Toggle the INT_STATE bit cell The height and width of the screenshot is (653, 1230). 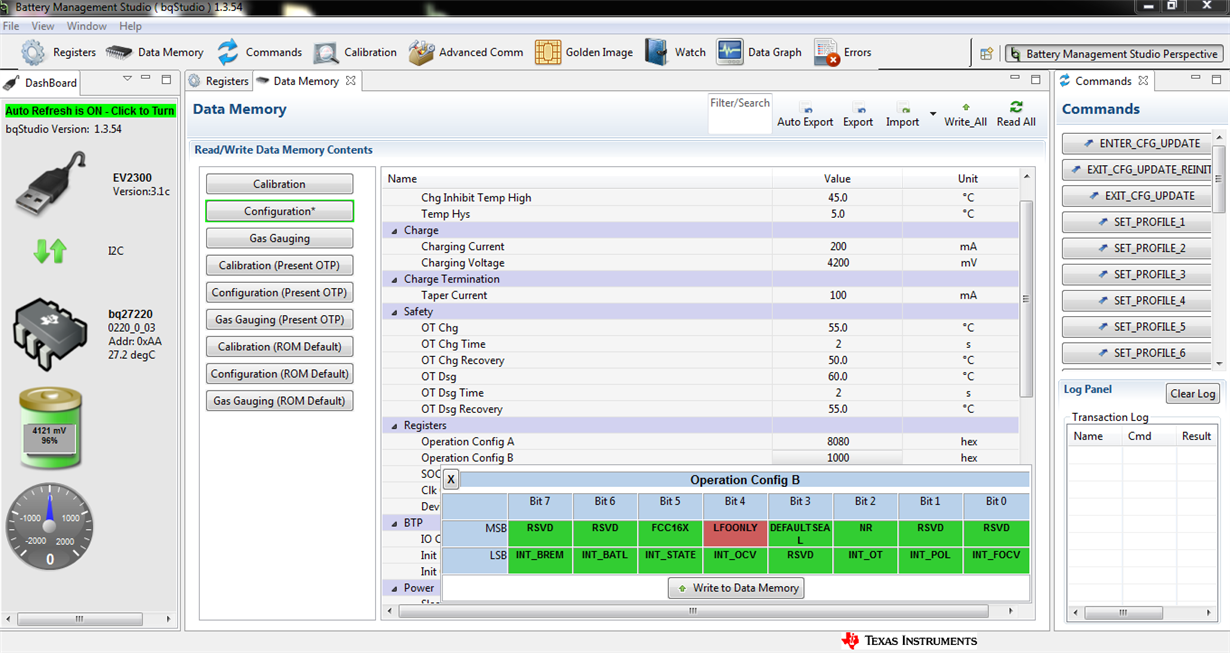pos(670,560)
